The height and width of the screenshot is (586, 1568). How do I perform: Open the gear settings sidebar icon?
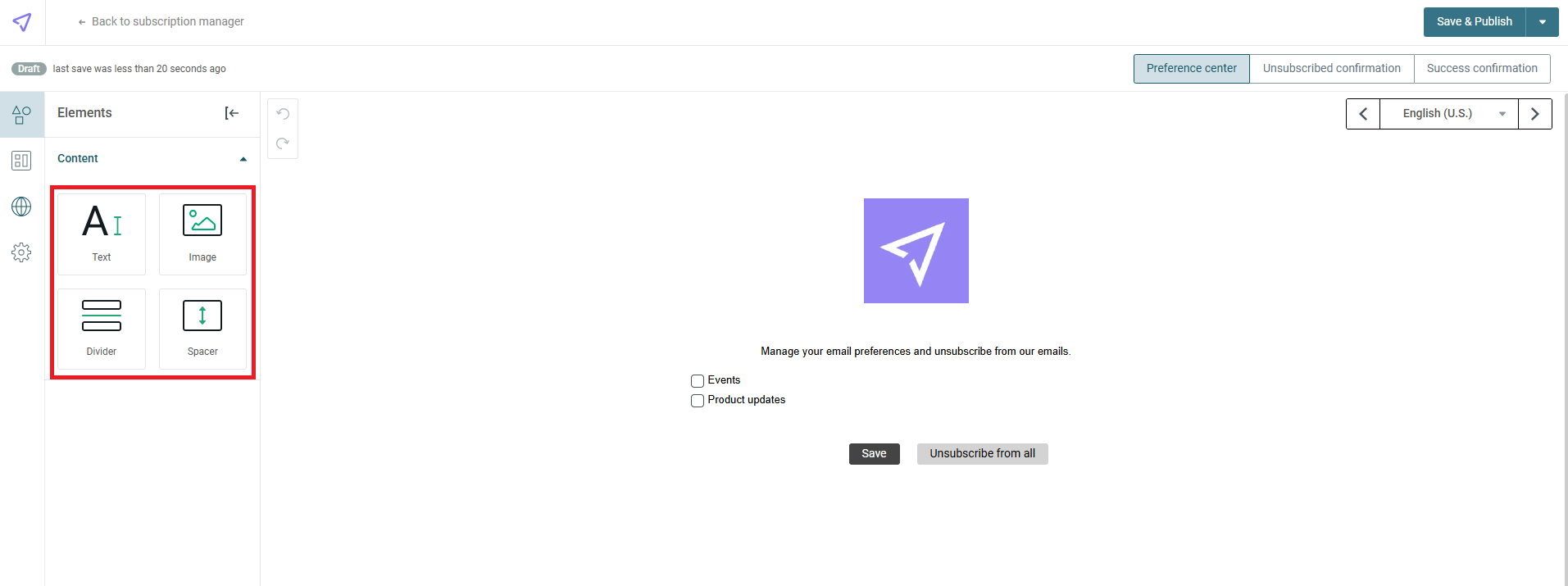pyautogui.click(x=22, y=252)
